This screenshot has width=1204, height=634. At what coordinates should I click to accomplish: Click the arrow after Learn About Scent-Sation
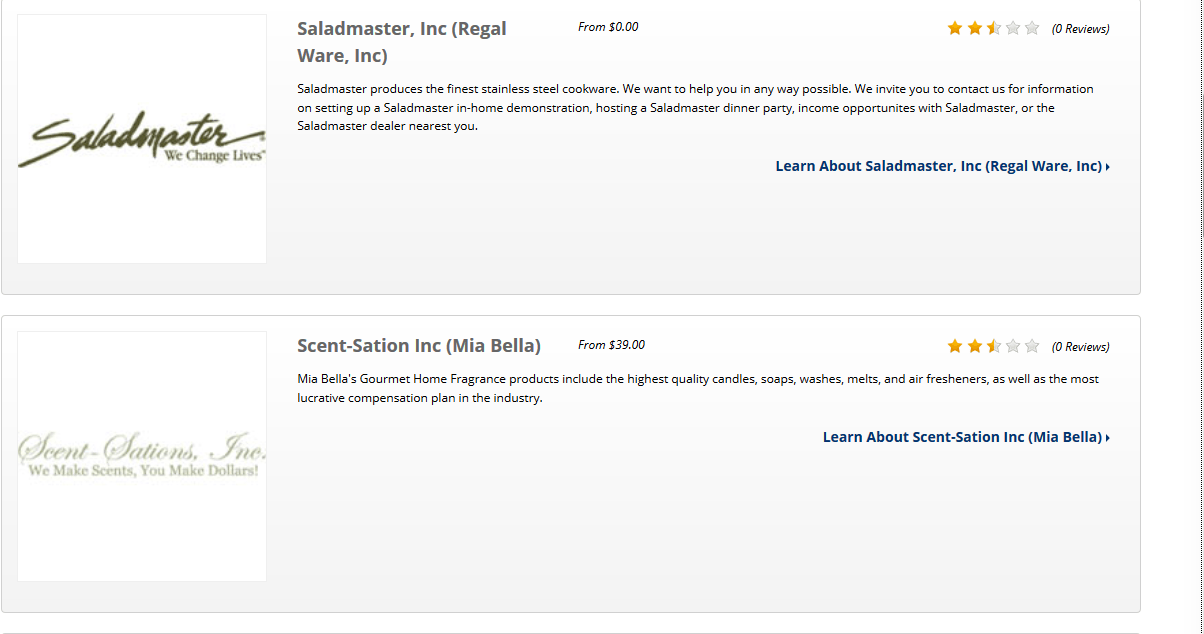pyautogui.click(x=1108, y=438)
